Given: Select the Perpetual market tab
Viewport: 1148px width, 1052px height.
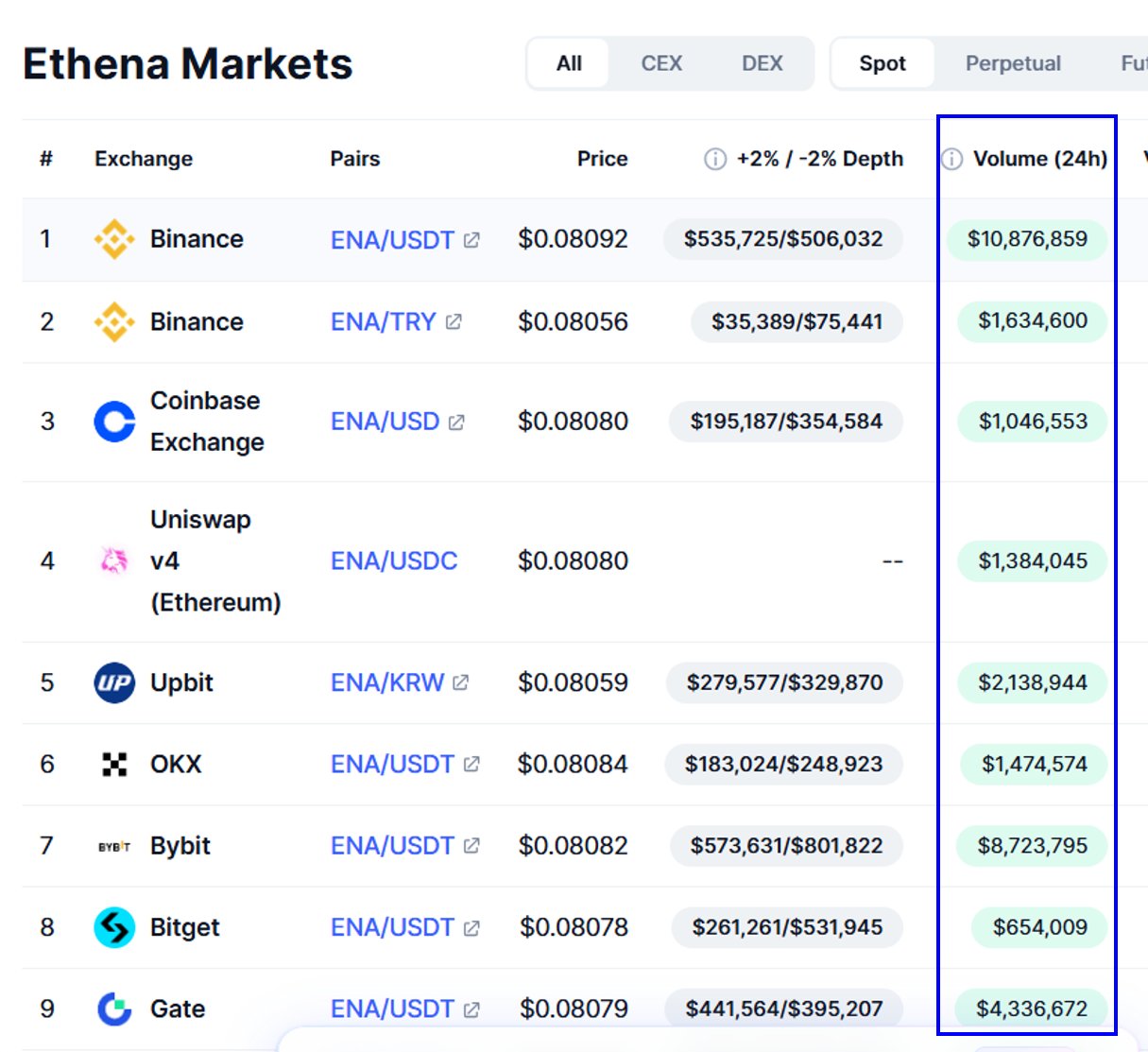Looking at the screenshot, I should (x=1013, y=63).
